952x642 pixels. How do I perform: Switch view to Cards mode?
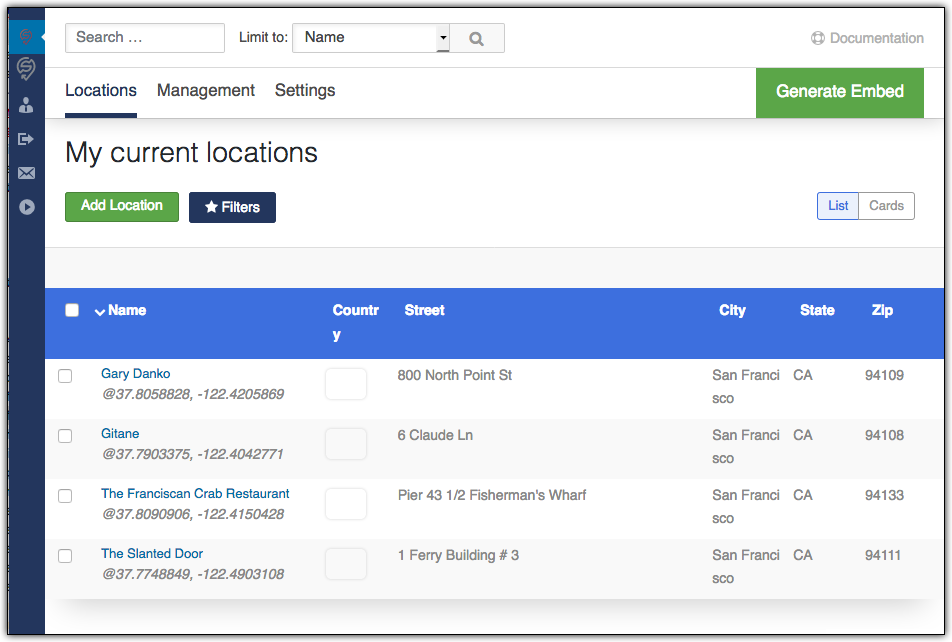point(886,206)
